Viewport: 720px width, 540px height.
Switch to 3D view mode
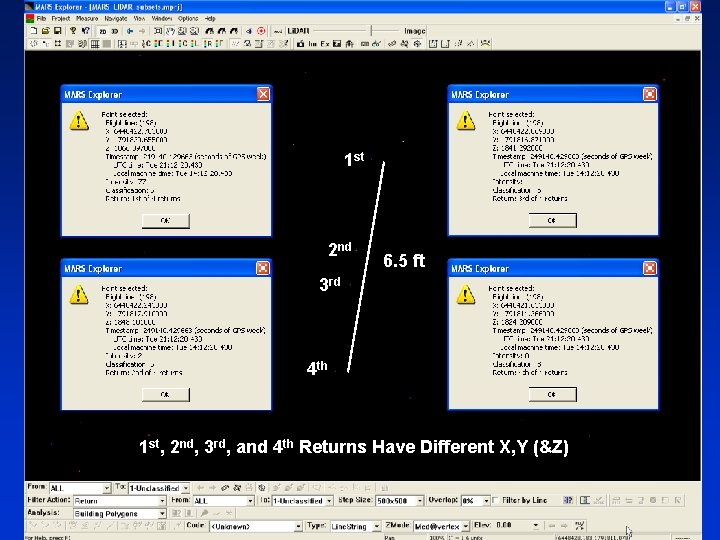(x=115, y=31)
